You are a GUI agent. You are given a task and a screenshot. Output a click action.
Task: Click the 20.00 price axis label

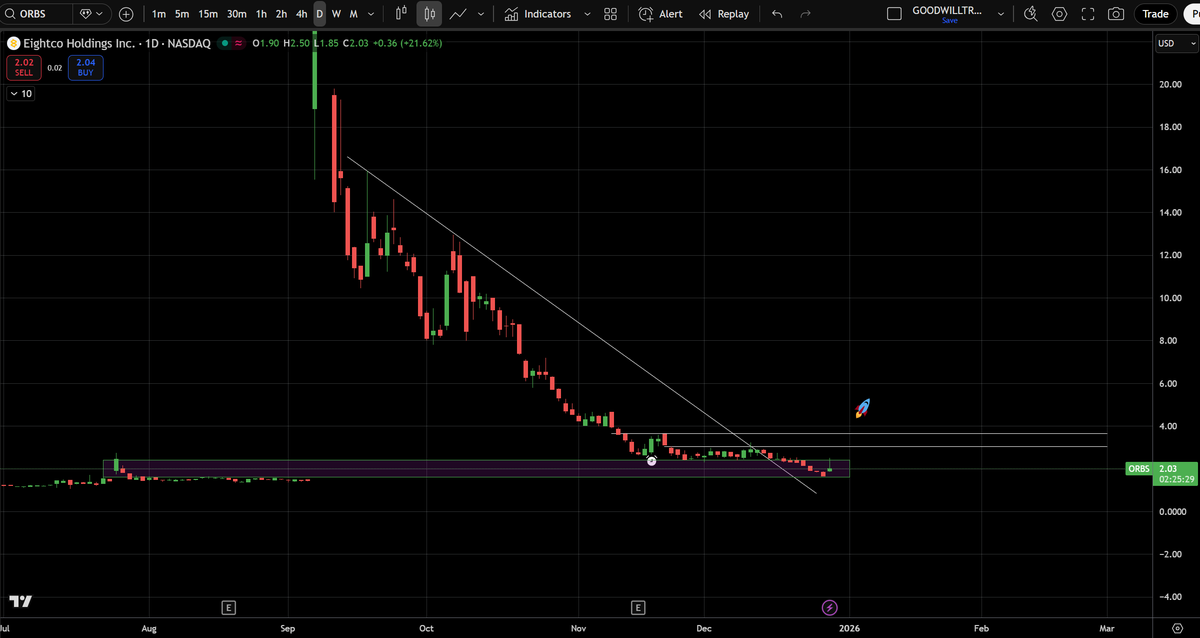coord(1170,84)
